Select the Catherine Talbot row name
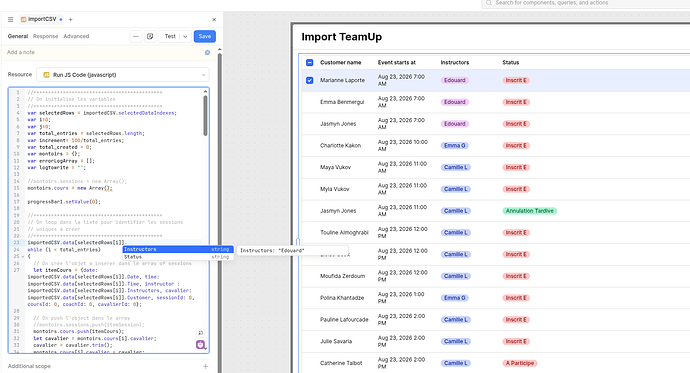The width and height of the screenshot is (690, 373). tap(341, 363)
